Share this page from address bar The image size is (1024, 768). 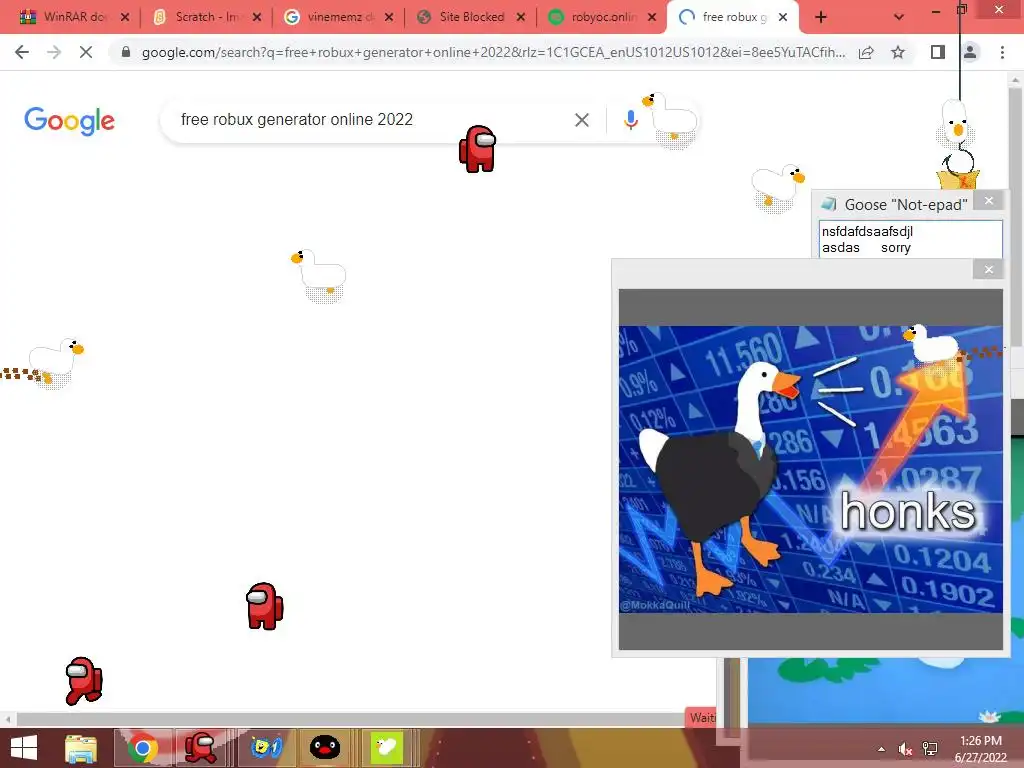[x=866, y=52]
